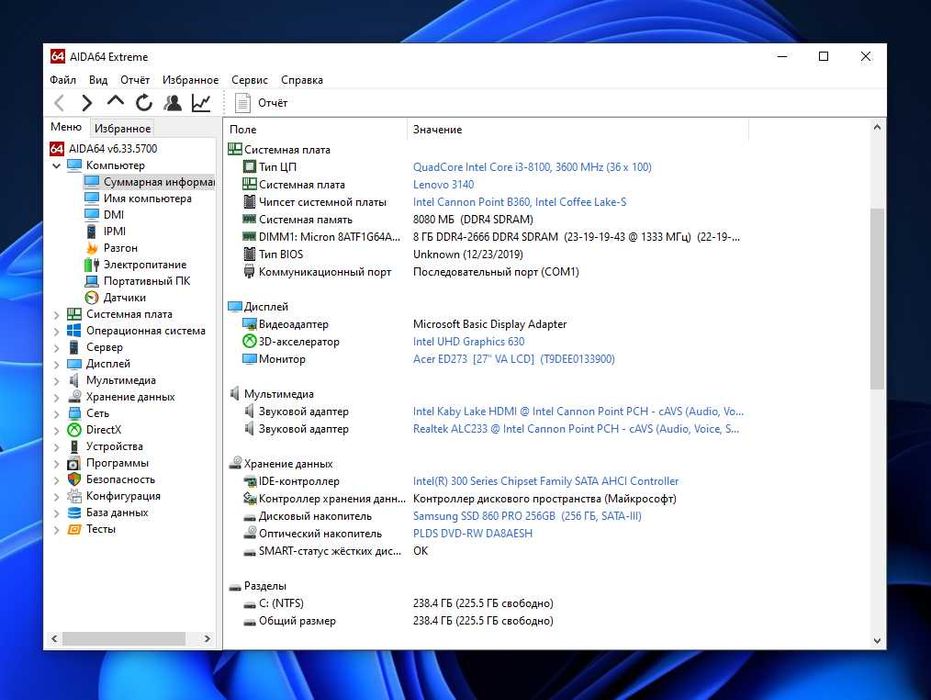Select Портативный ПК laptop item
The height and width of the screenshot is (700, 931).
point(138,281)
